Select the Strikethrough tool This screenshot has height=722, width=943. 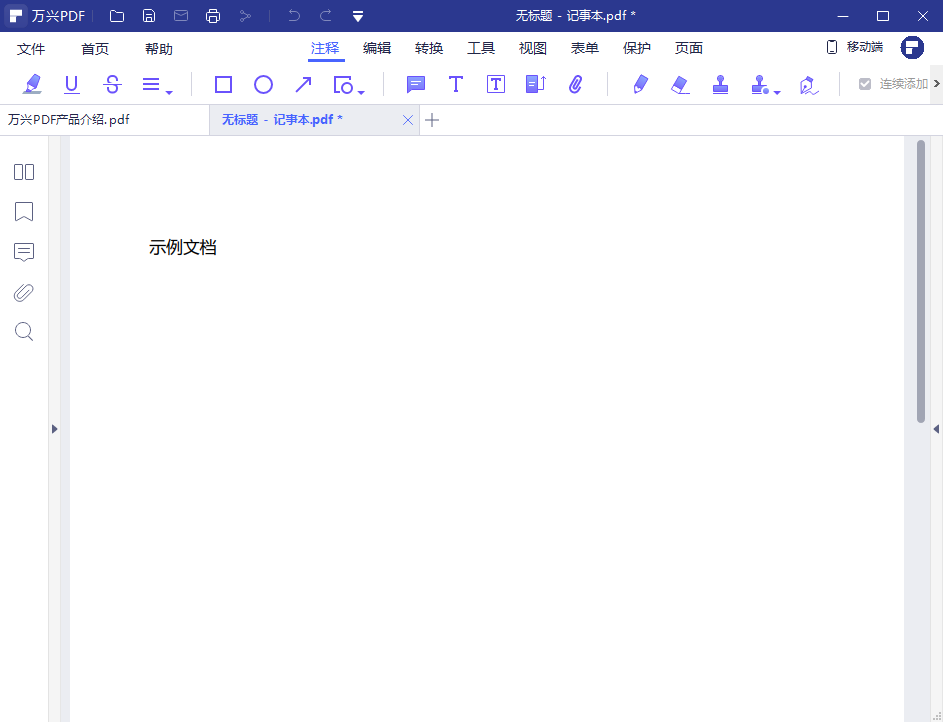click(112, 84)
